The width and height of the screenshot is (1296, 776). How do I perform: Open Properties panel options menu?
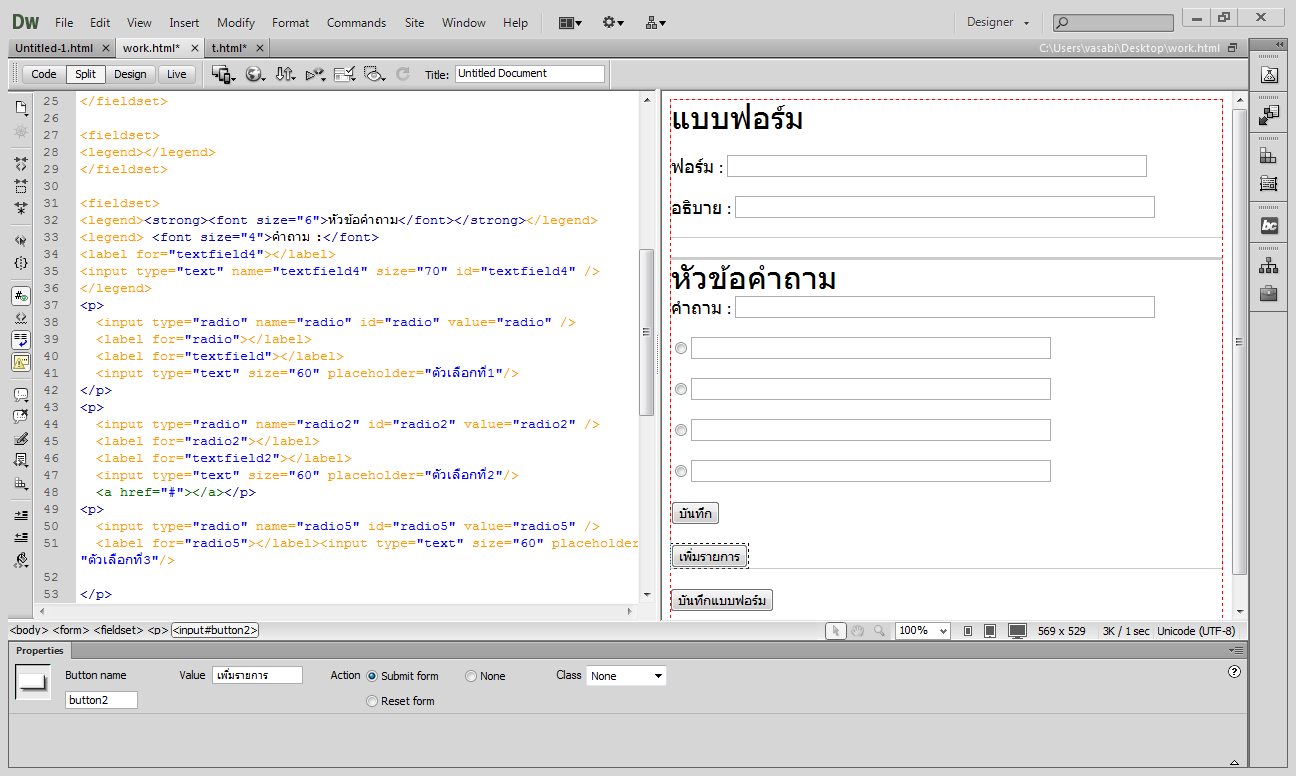pyautogui.click(x=1237, y=651)
